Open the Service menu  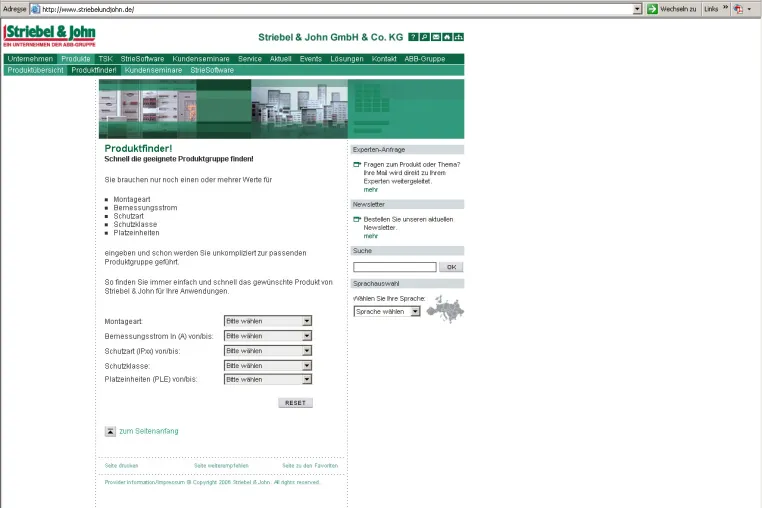(x=250, y=59)
